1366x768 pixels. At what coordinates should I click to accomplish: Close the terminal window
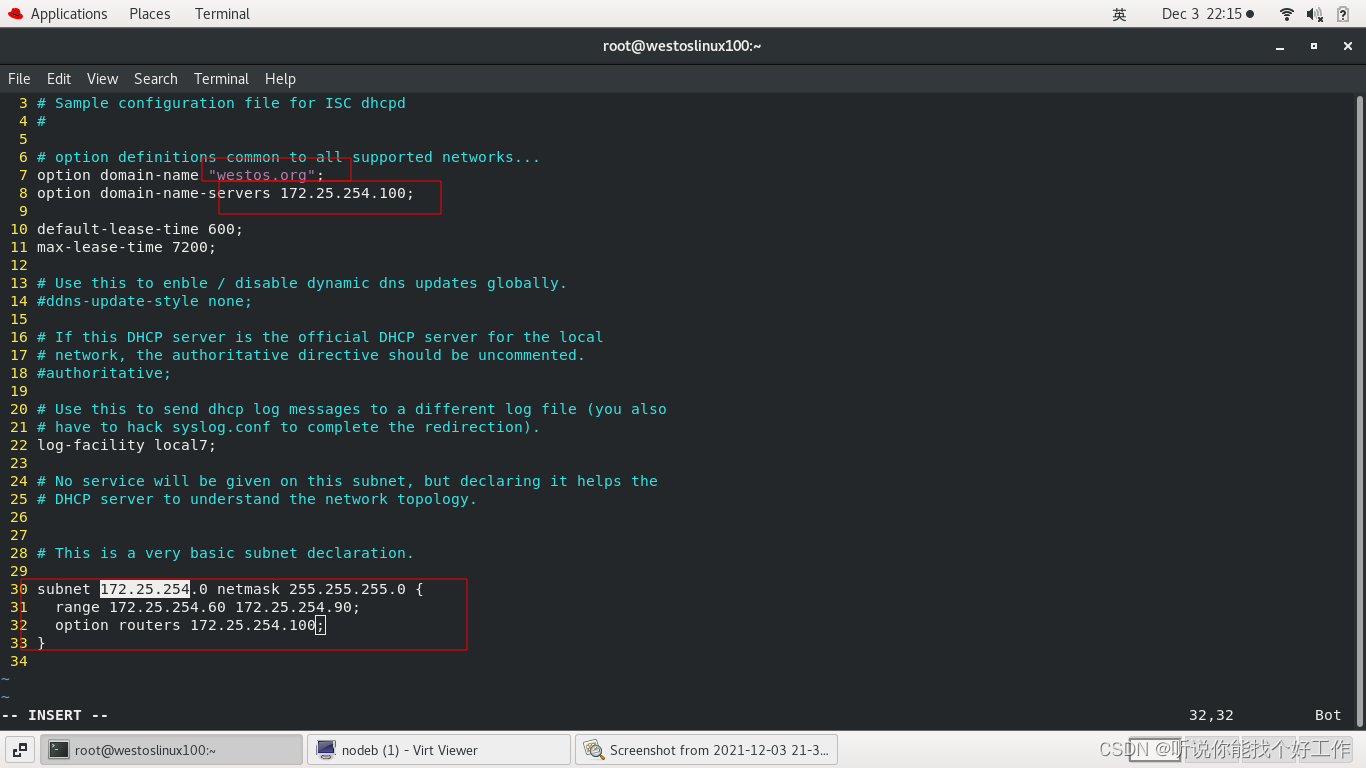[1347, 46]
